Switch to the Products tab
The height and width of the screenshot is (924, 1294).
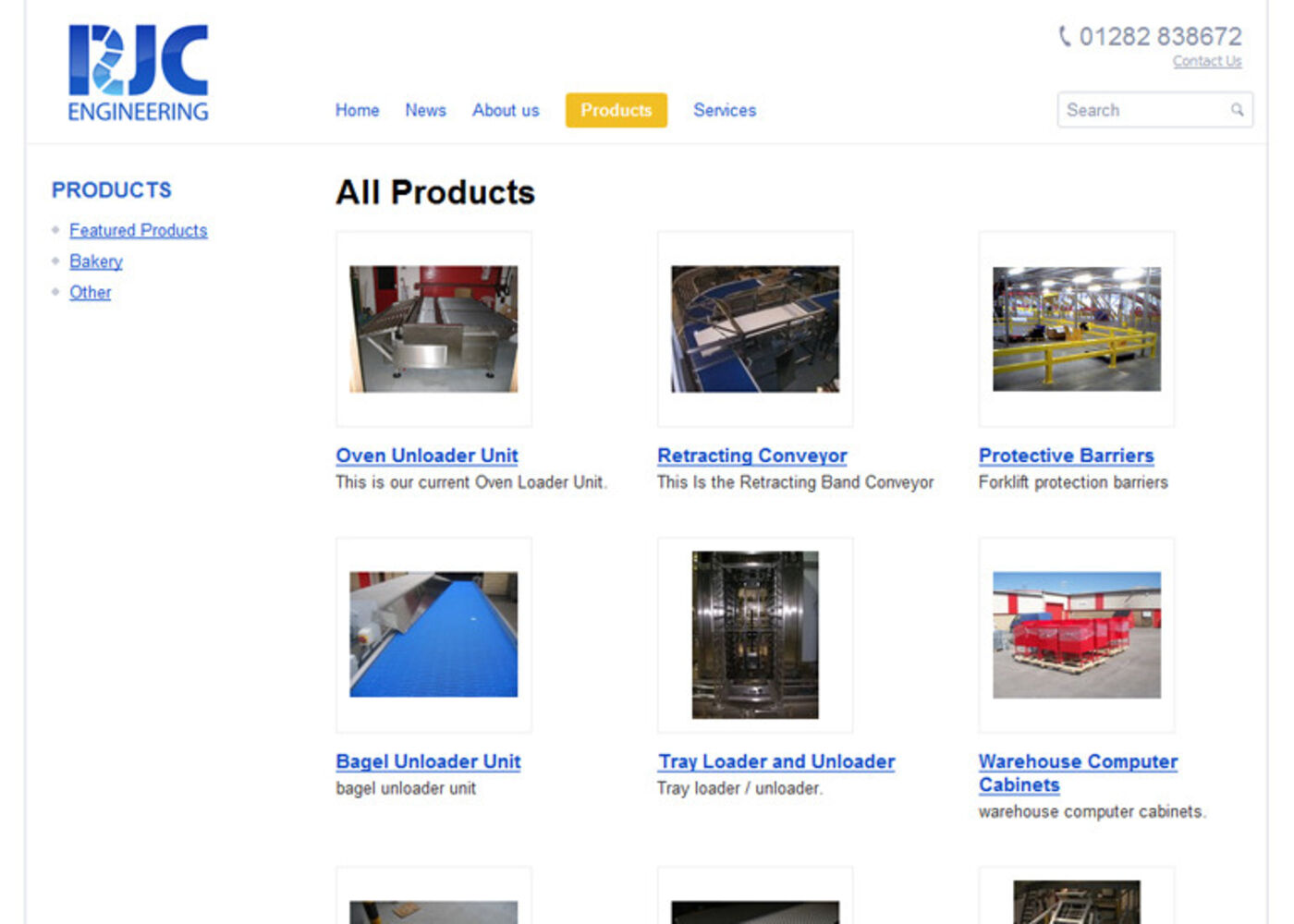pyautogui.click(x=616, y=110)
